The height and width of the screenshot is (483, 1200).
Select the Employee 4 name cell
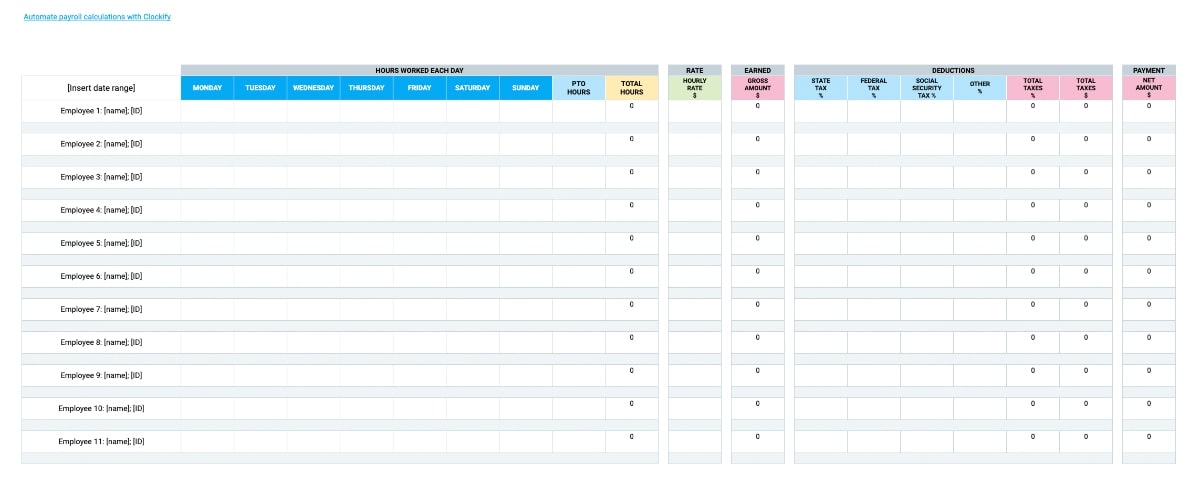click(x=101, y=210)
